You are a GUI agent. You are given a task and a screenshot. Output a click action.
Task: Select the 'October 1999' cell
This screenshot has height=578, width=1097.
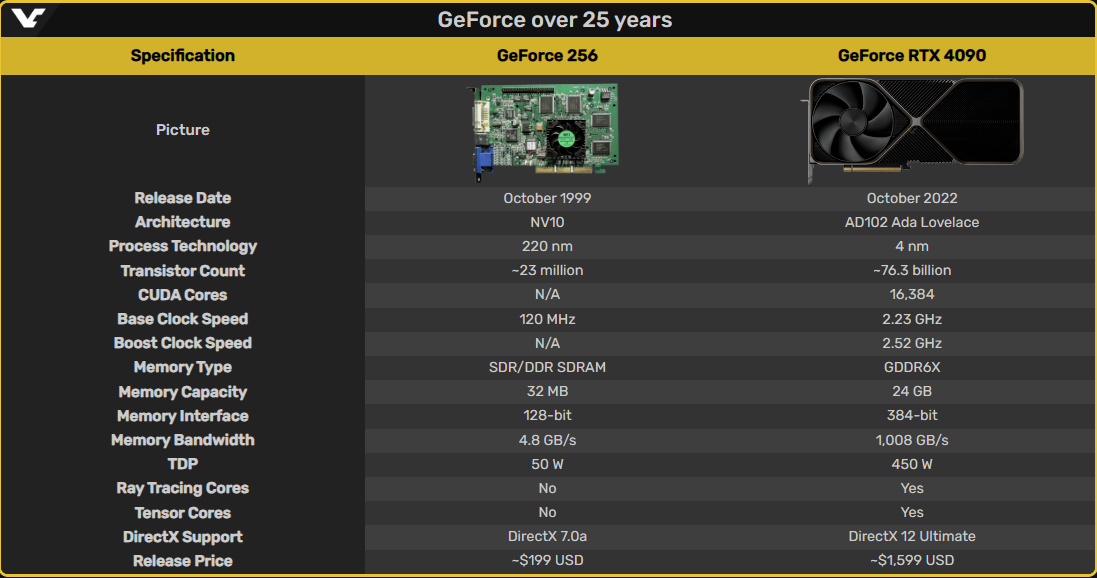547,199
